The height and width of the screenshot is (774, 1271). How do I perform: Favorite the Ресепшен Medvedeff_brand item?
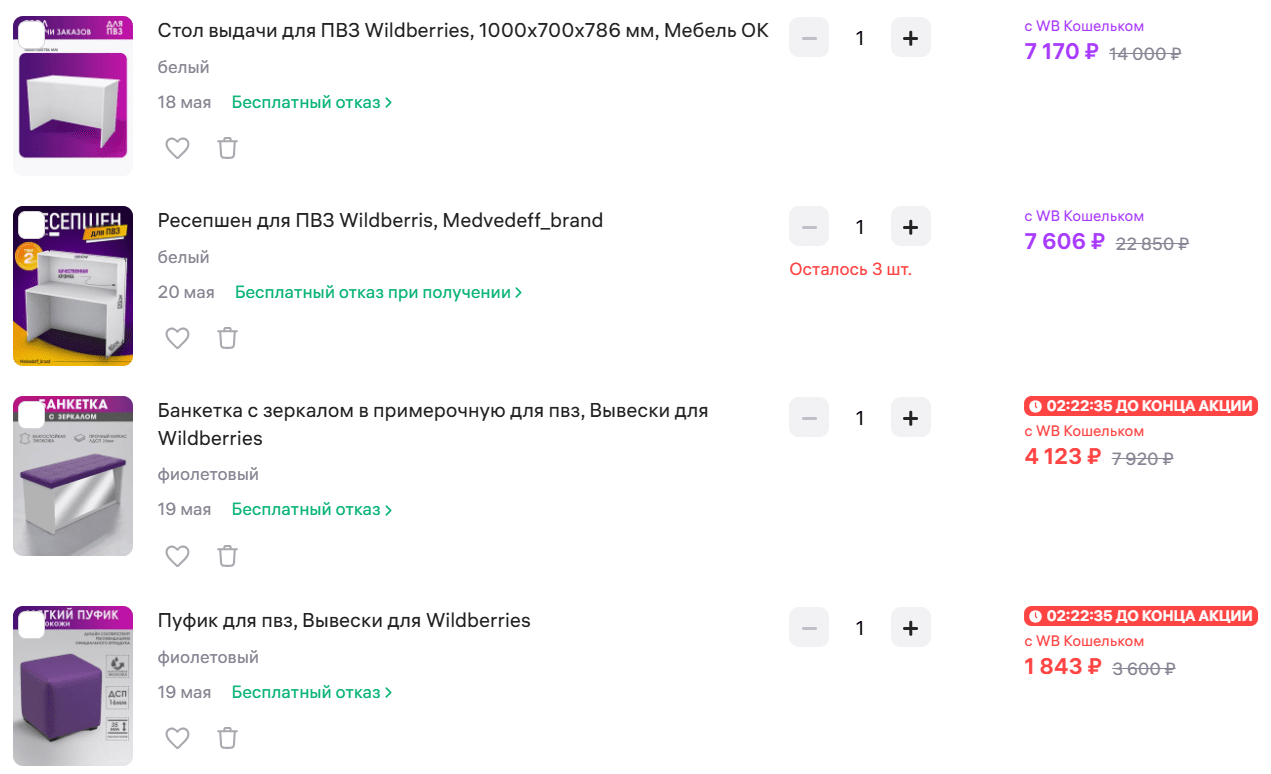coord(177,338)
